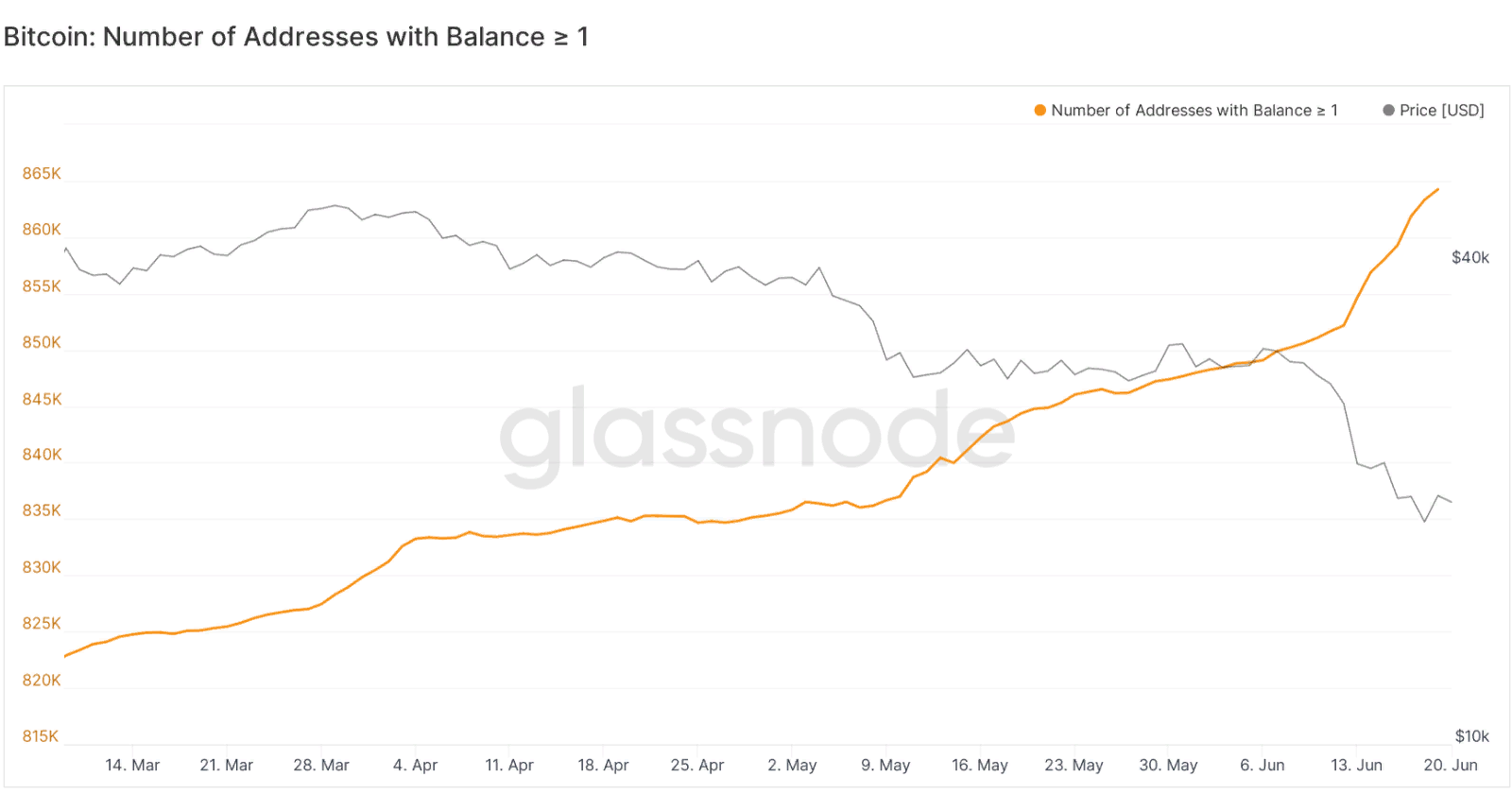The image size is (1512, 794).
Task: Toggle the 'Price [USD]' series label
Action: [1441, 111]
